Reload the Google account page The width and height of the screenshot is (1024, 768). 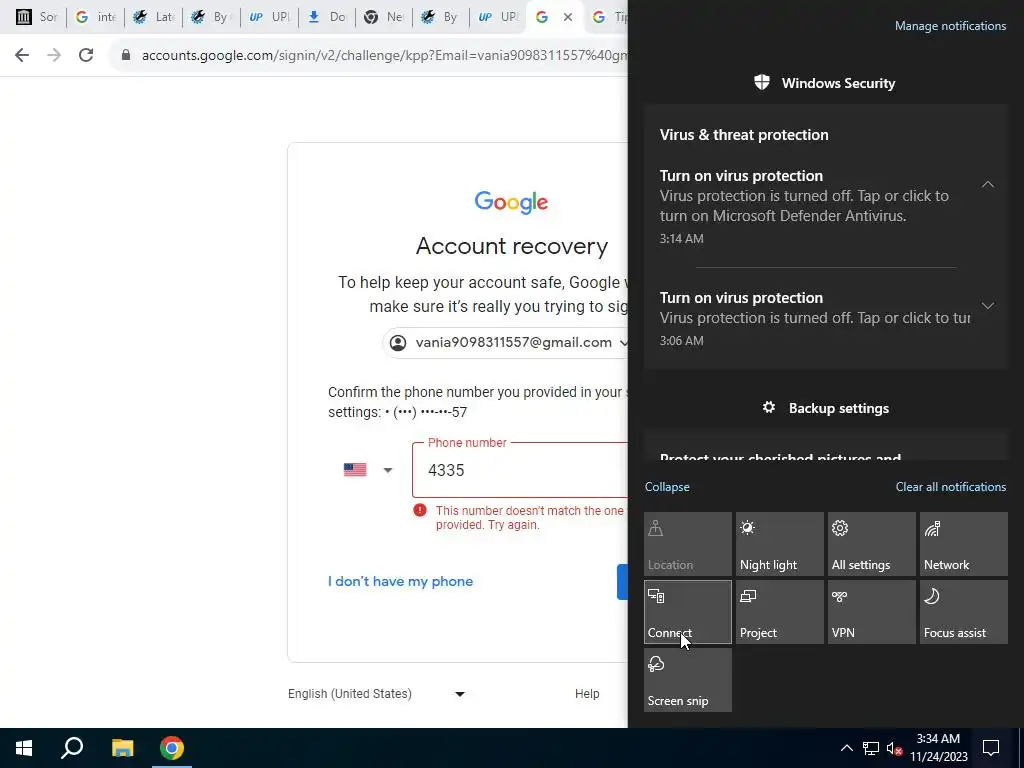coord(86,55)
